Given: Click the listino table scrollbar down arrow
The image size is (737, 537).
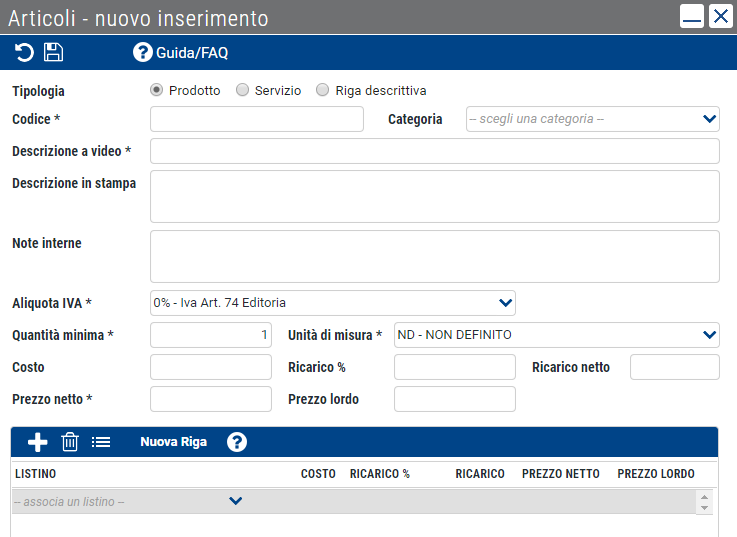Looking at the screenshot, I should point(704,508).
